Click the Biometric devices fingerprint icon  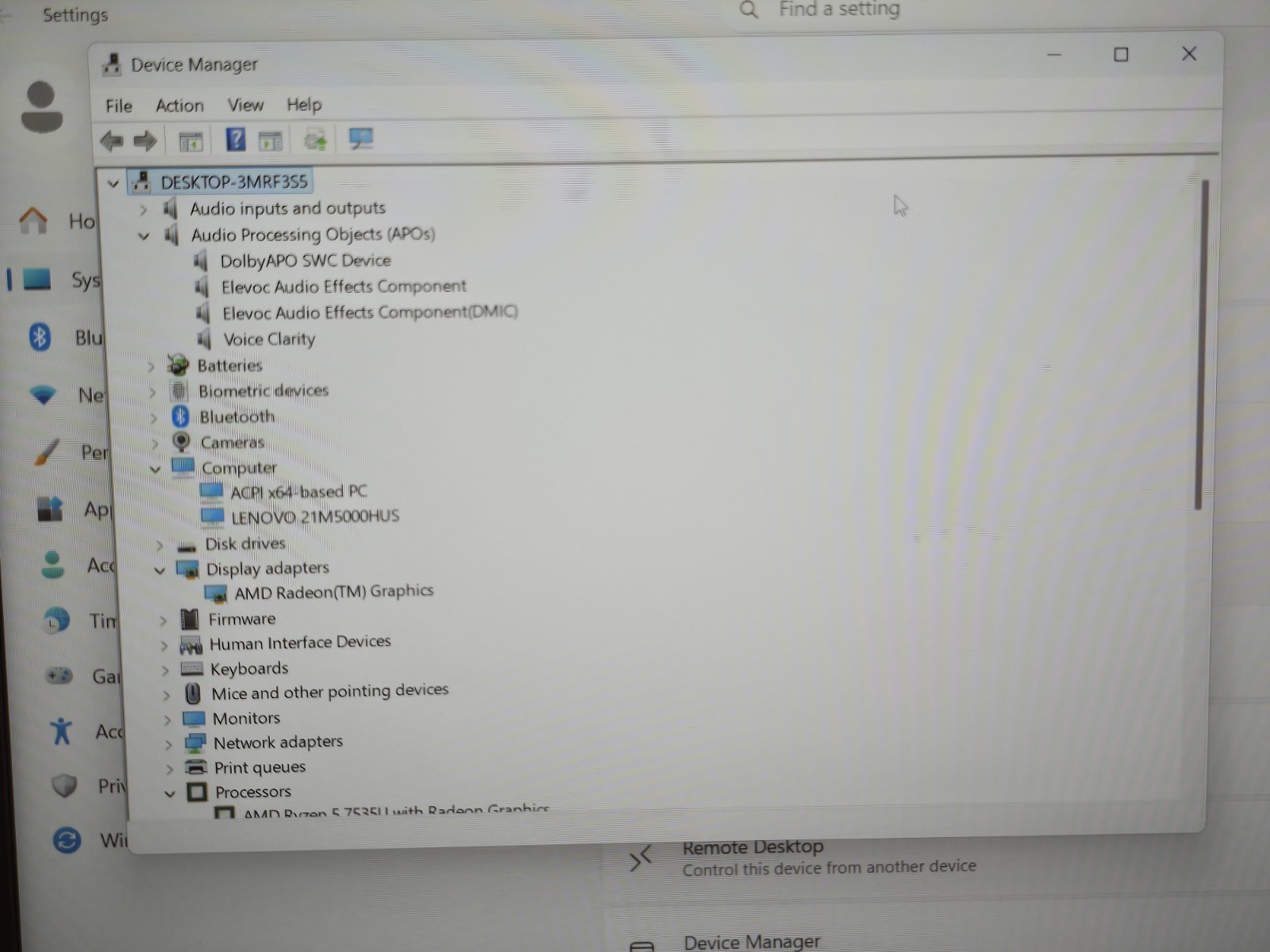tap(179, 390)
